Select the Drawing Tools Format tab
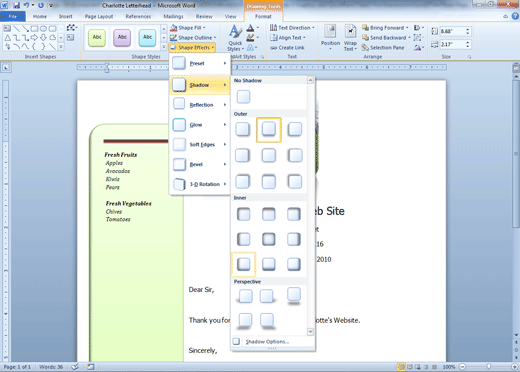Viewport: 520px width, 372px height. click(x=263, y=16)
